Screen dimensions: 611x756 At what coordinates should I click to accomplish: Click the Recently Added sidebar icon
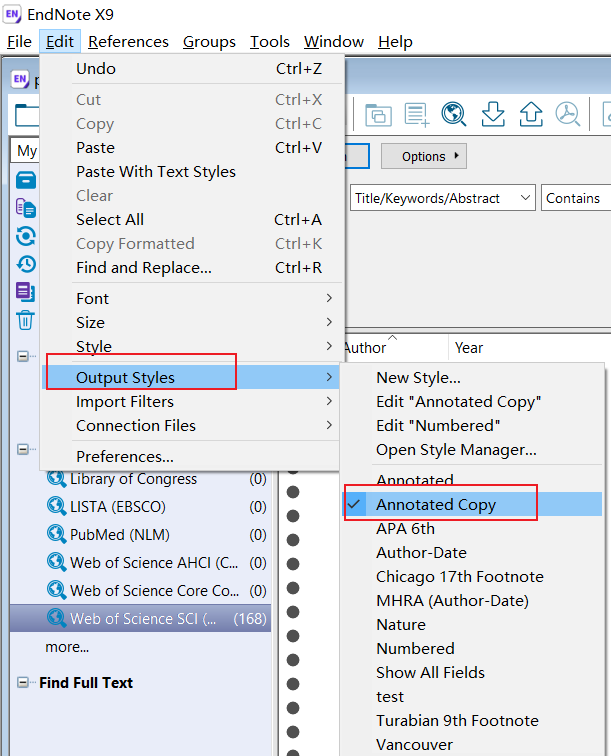(x=26, y=264)
